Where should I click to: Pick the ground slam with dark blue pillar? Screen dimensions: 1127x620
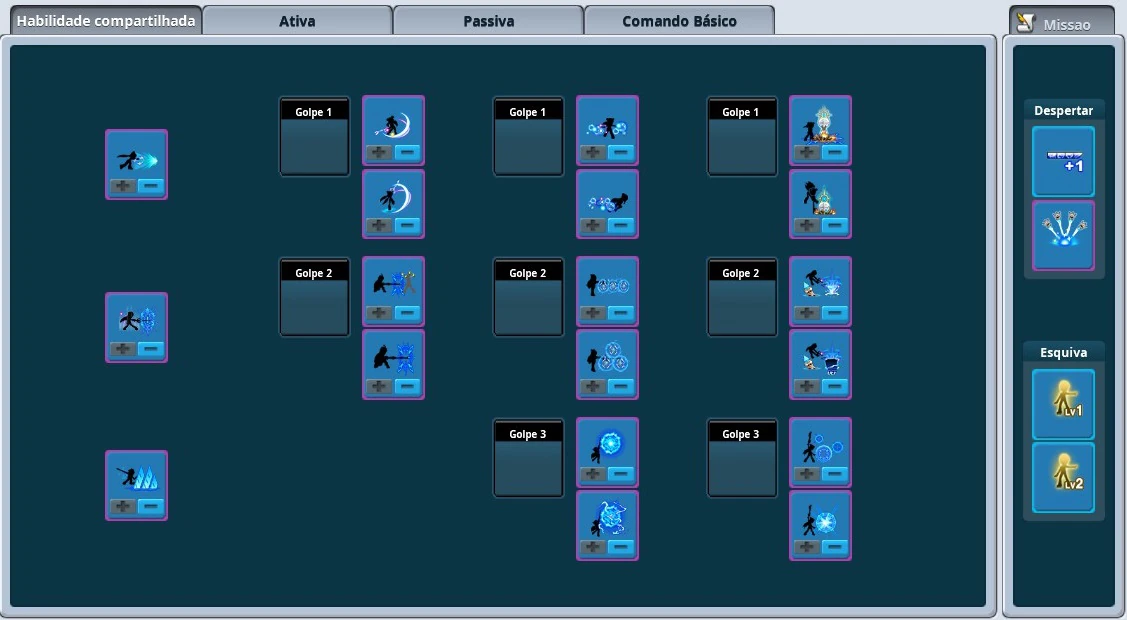pyautogui.click(x=820, y=358)
